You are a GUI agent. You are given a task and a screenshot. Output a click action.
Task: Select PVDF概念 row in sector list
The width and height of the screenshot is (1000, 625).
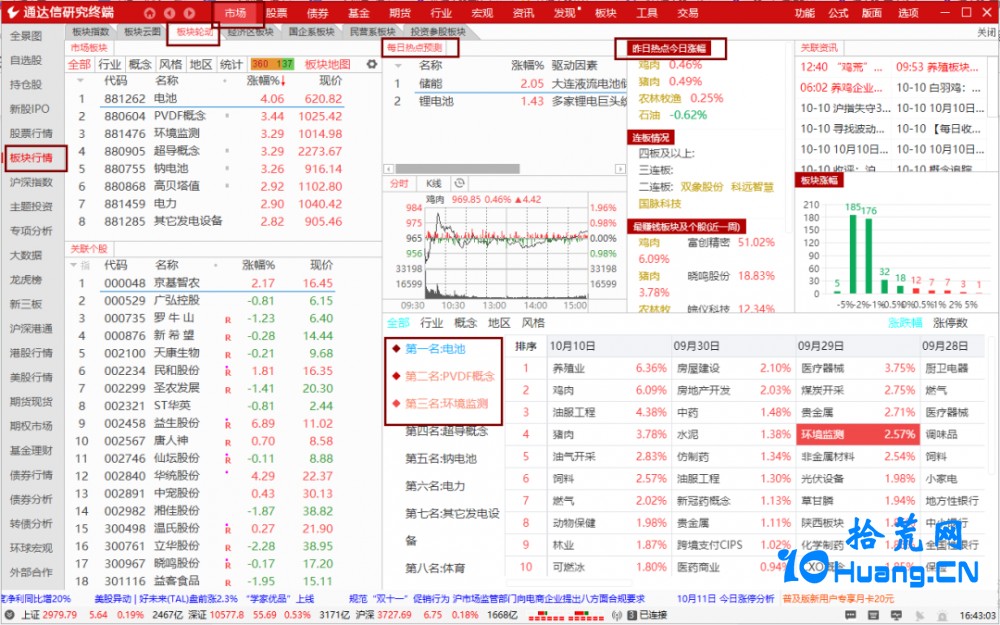[x=222, y=116]
